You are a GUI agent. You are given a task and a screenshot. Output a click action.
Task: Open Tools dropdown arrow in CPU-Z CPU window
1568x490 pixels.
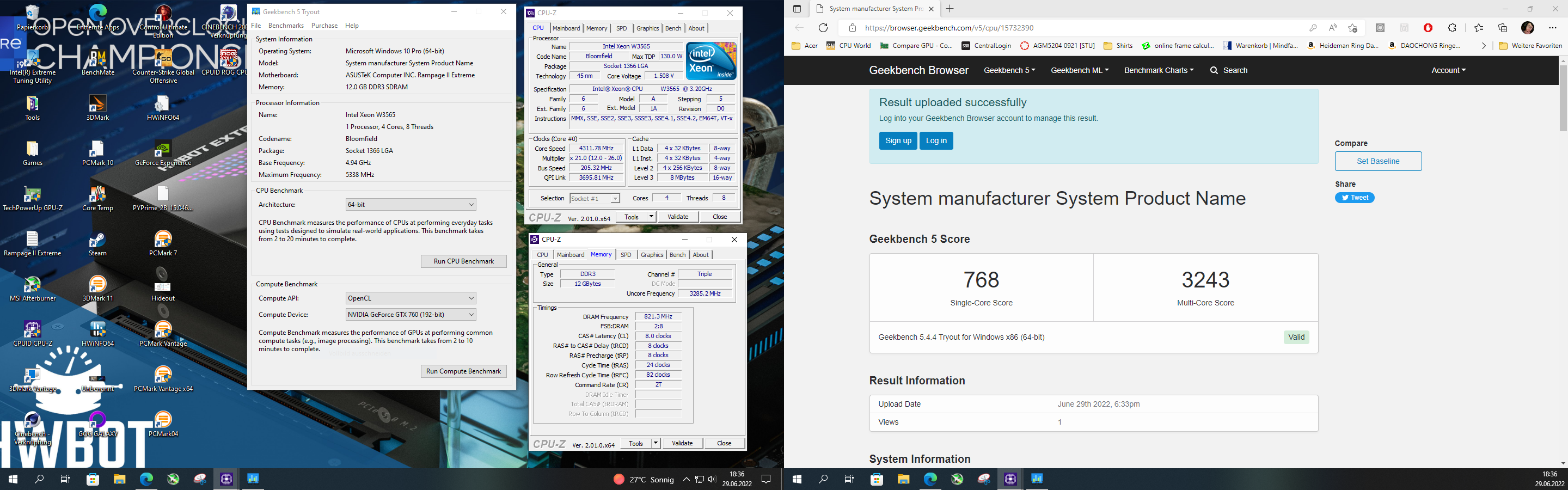click(x=651, y=217)
